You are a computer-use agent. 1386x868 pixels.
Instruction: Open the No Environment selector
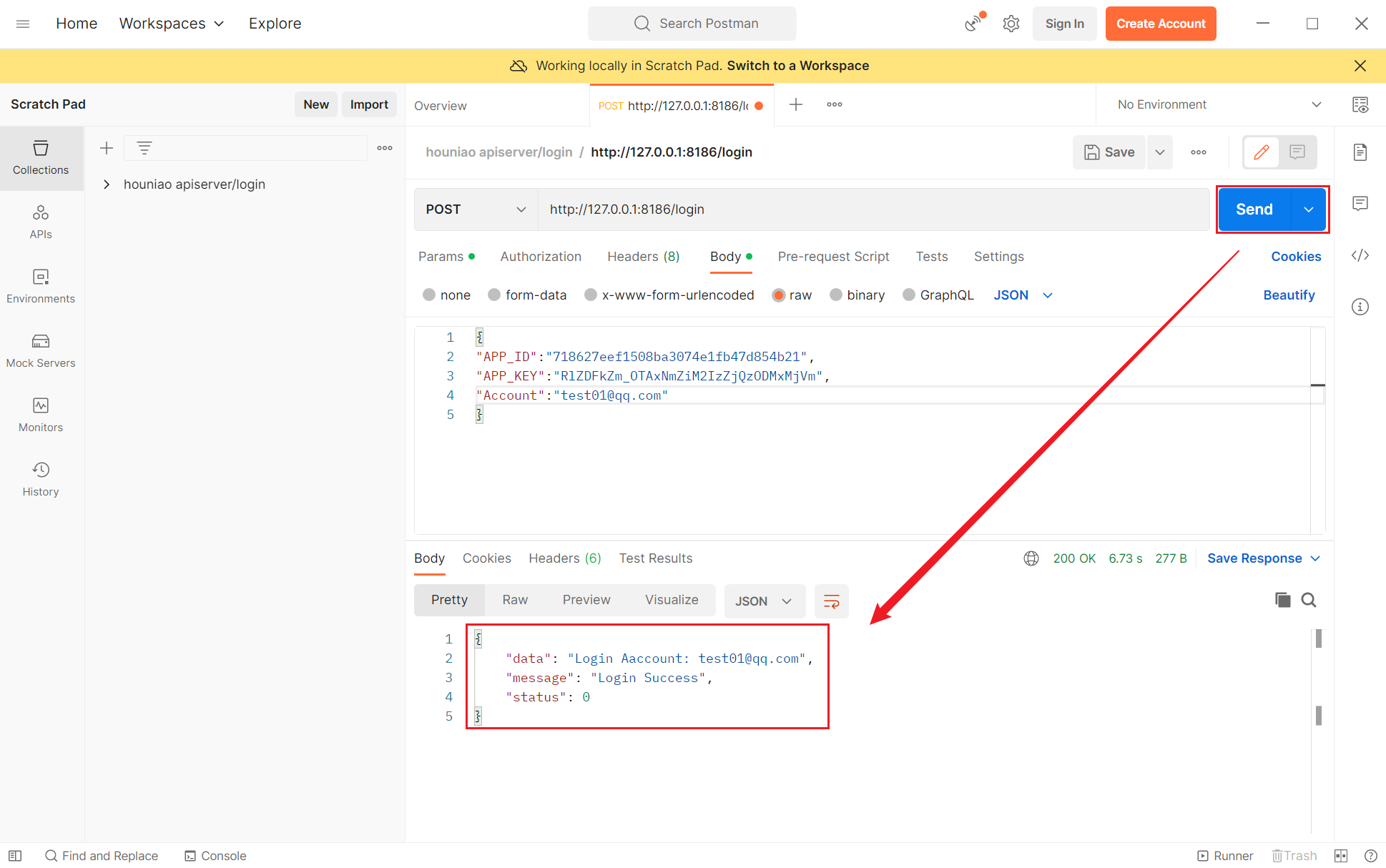[1219, 105]
